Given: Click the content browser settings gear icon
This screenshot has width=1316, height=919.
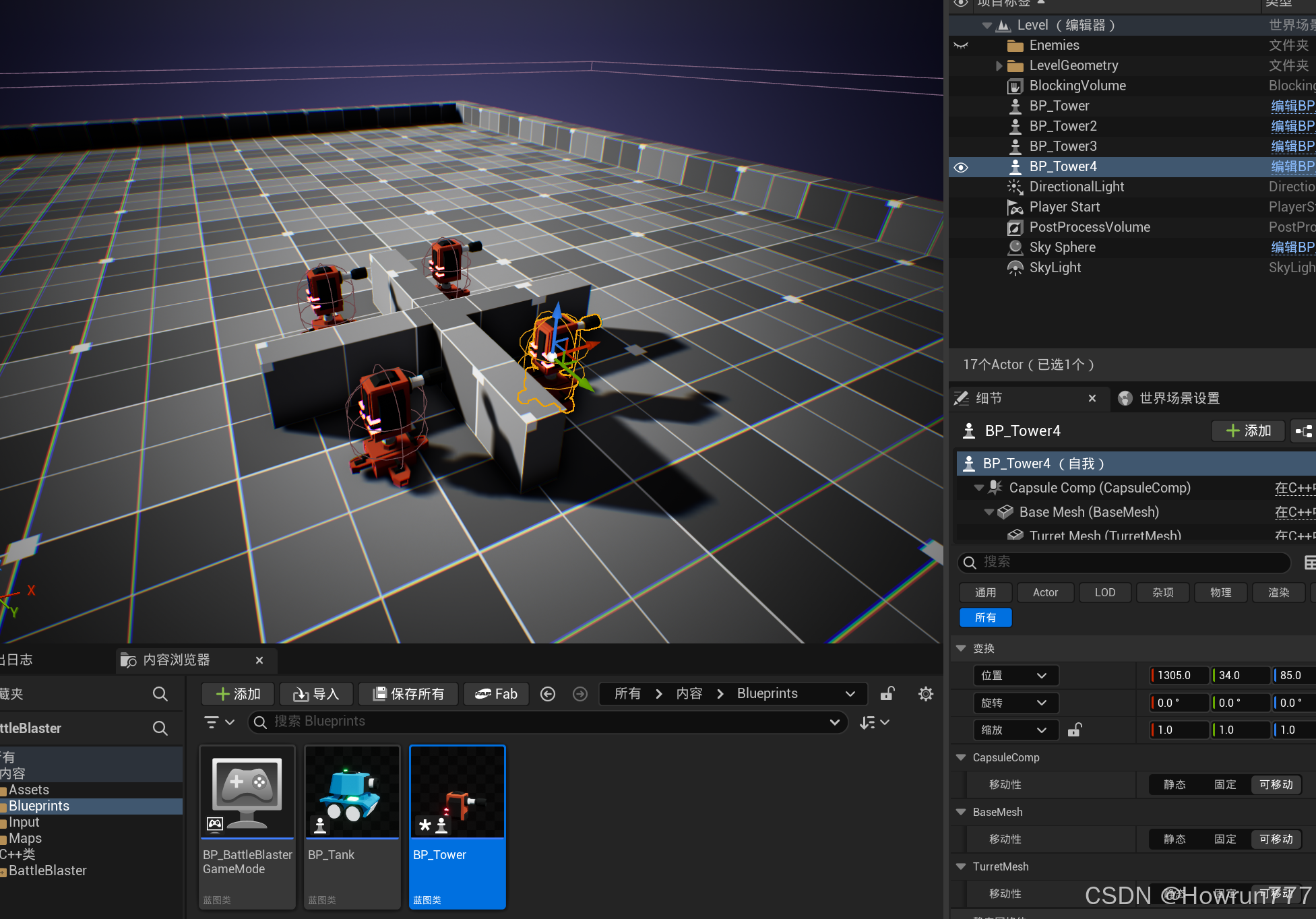Looking at the screenshot, I should (926, 694).
